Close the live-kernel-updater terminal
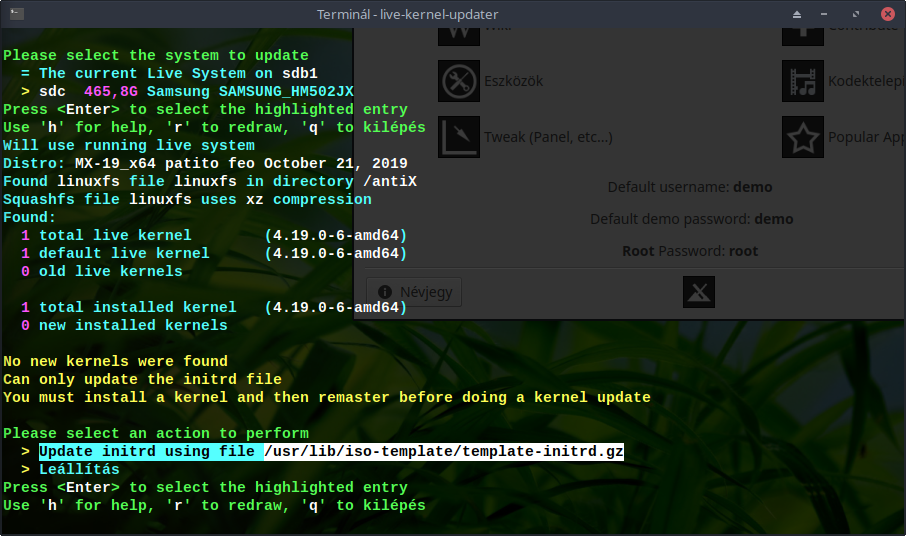 (888, 14)
